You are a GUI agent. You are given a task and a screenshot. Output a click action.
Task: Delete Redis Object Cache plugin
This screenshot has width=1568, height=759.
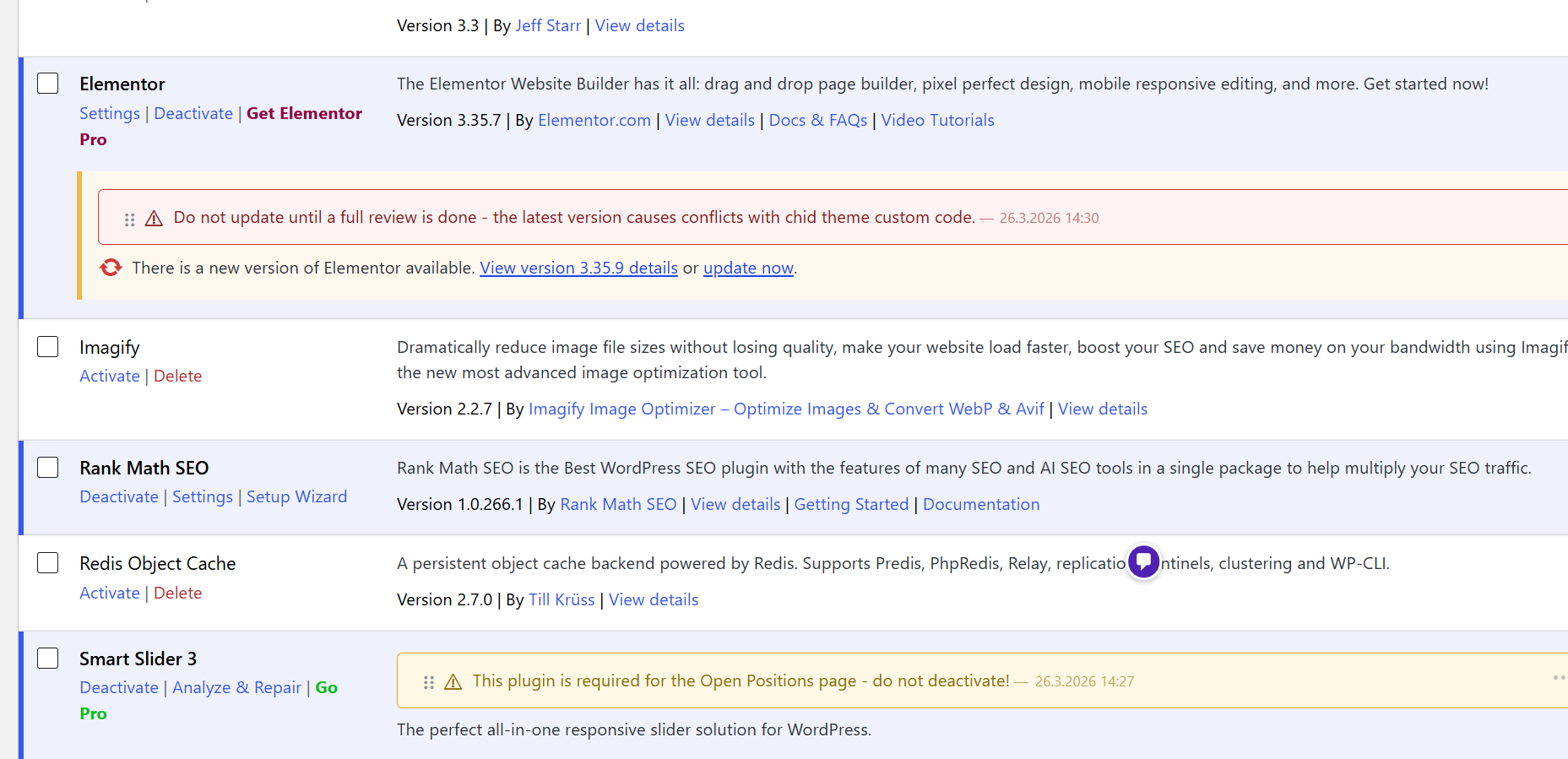tap(178, 593)
